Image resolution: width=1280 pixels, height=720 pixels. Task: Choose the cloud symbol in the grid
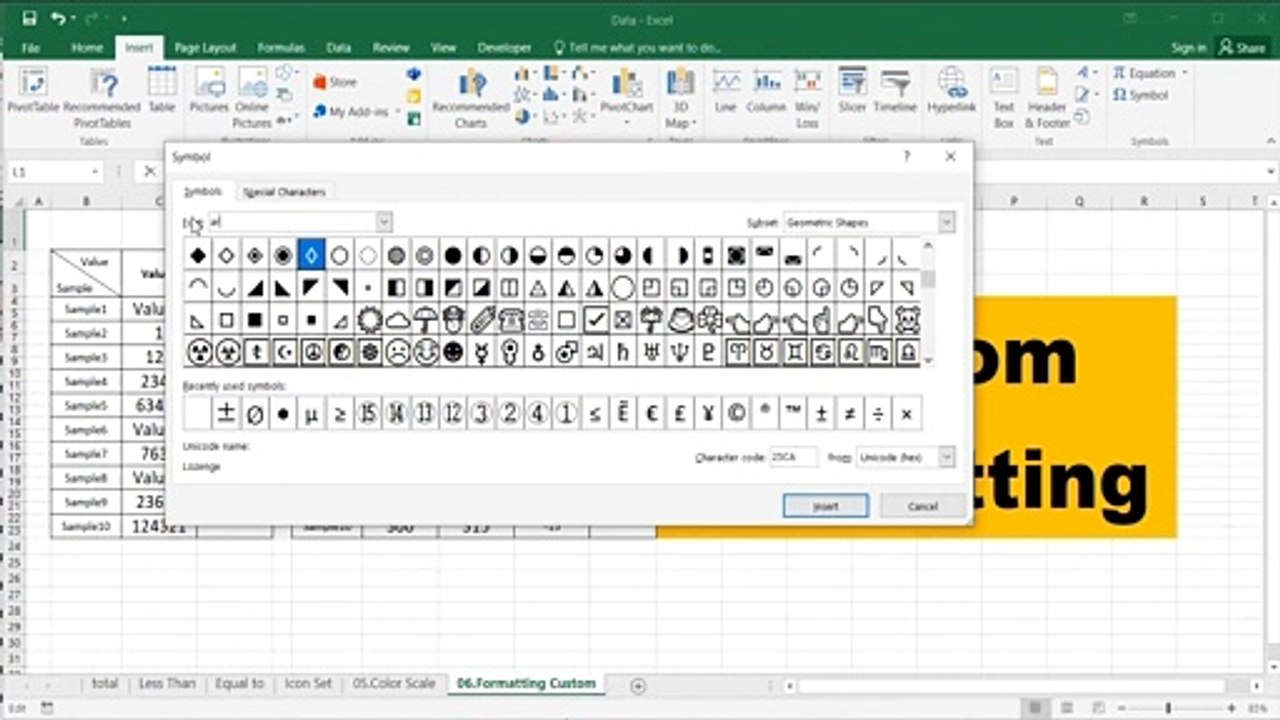(397, 321)
